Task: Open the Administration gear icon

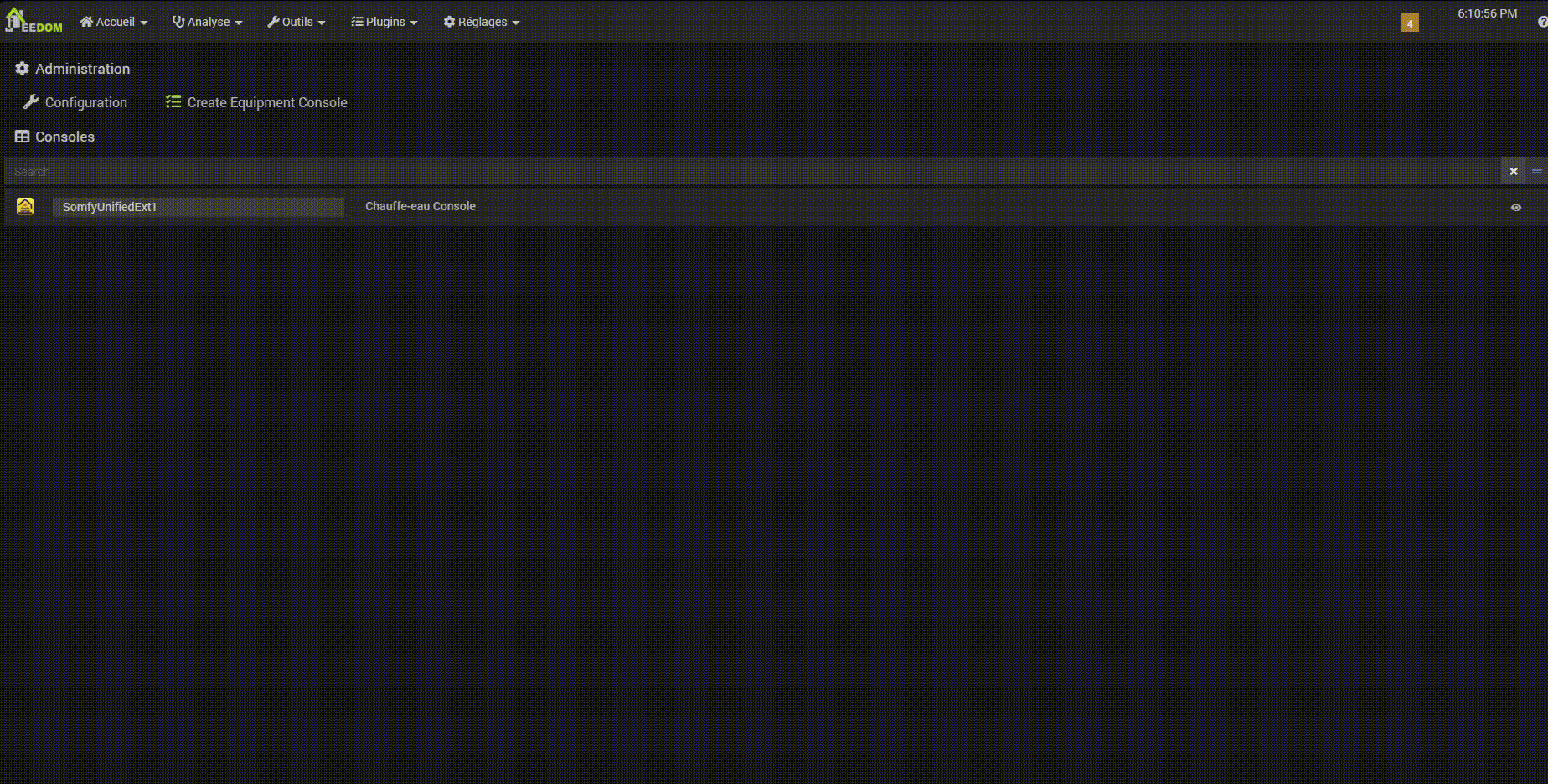Action: (x=23, y=69)
